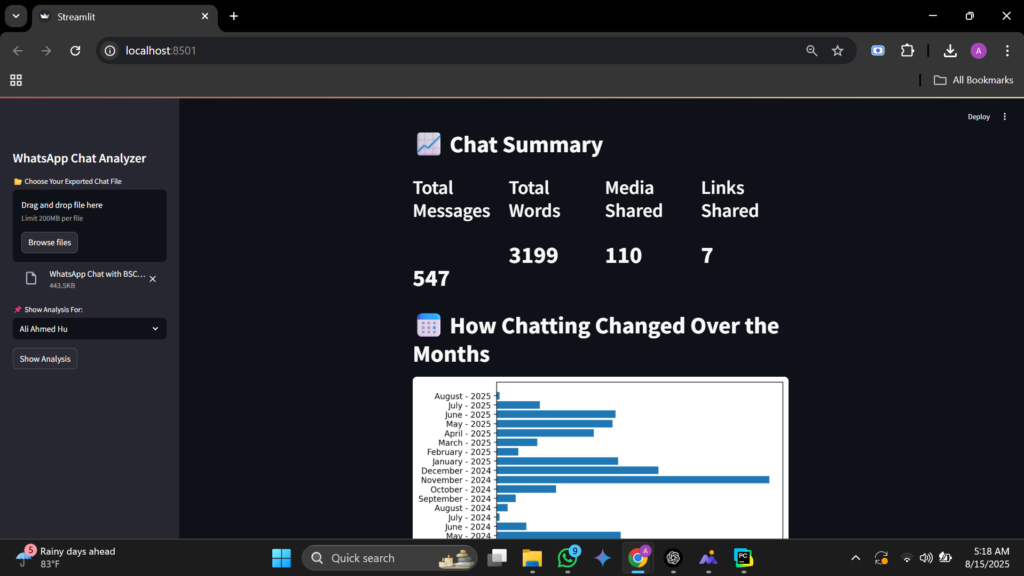Screen dimensions: 1024x576
Task: Open the Copilot sparkle icon on taskbar
Action: coord(602,558)
